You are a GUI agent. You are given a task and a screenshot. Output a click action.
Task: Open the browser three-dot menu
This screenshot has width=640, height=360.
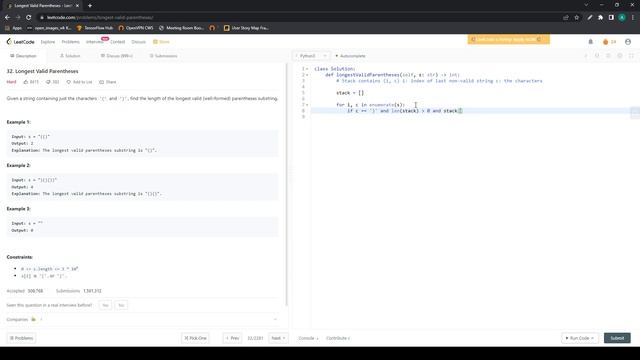click(x=633, y=18)
